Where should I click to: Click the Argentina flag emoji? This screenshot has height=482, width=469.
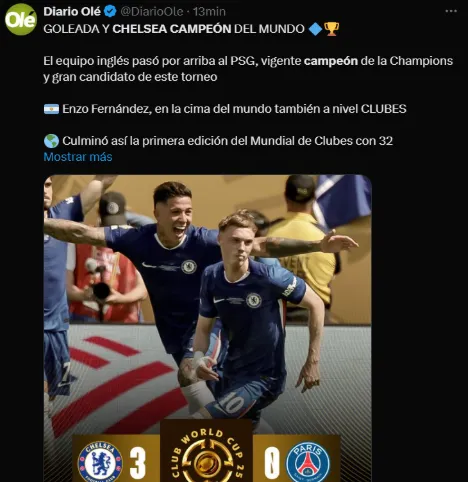(x=51, y=109)
